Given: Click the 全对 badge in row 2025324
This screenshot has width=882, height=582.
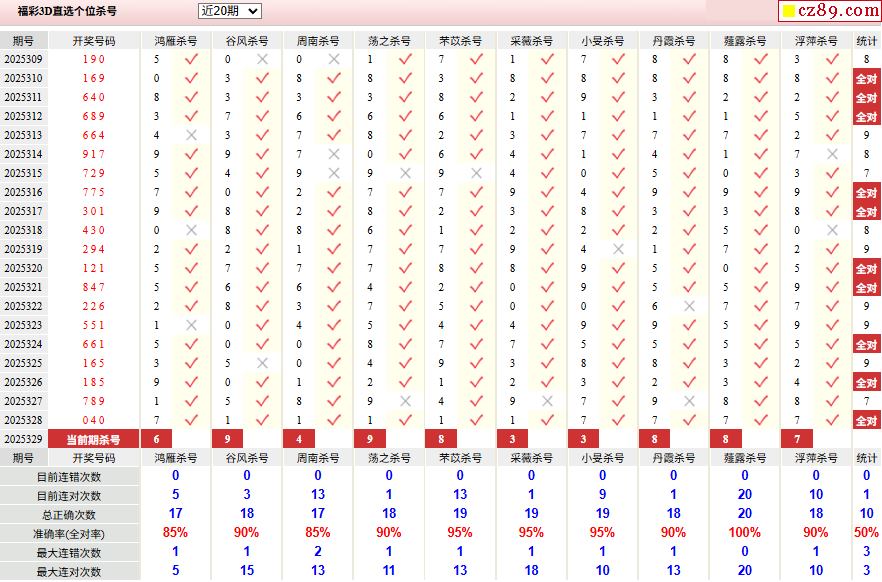Looking at the screenshot, I should point(866,345).
